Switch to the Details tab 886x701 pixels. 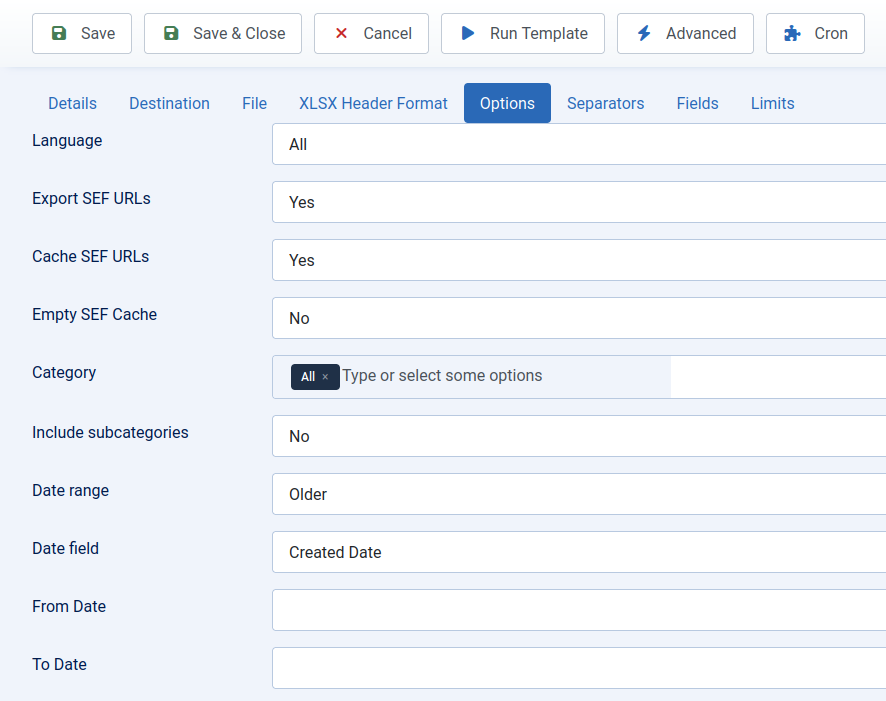[x=71, y=103]
